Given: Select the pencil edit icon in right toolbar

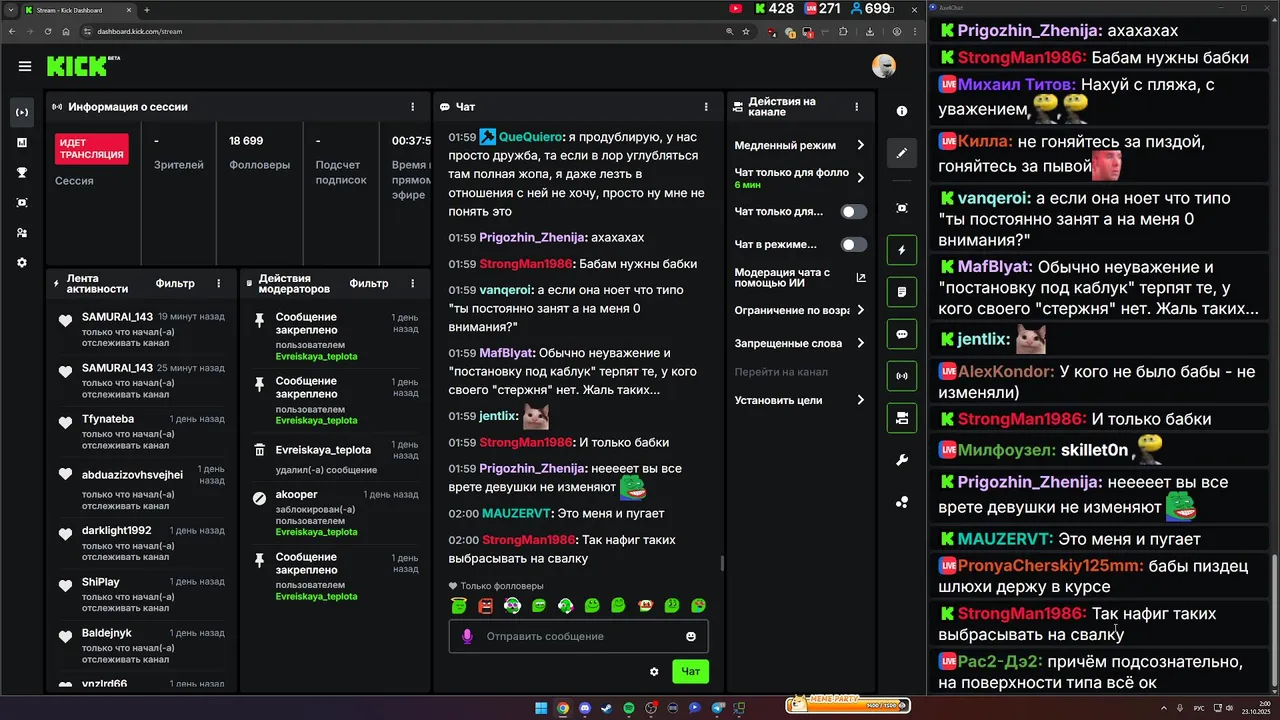Looking at the screenshot, I should coord(902,153).
